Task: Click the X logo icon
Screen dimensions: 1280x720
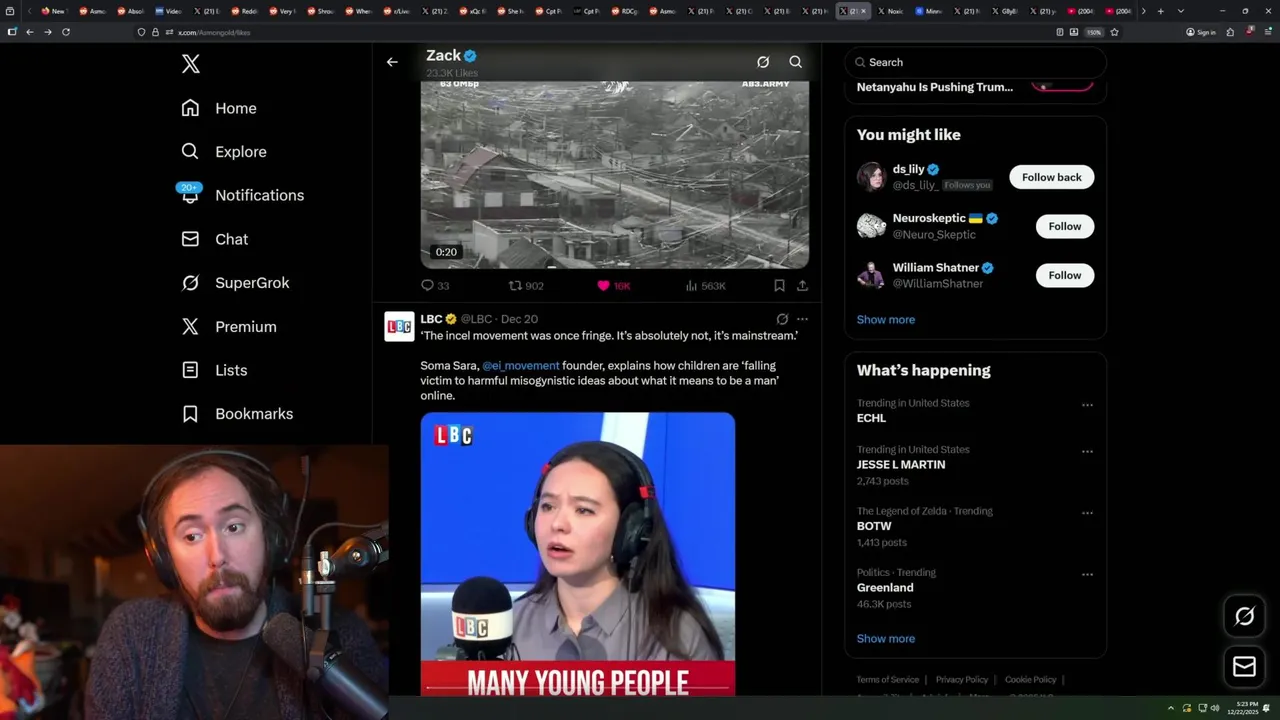Action: point(191,64)
